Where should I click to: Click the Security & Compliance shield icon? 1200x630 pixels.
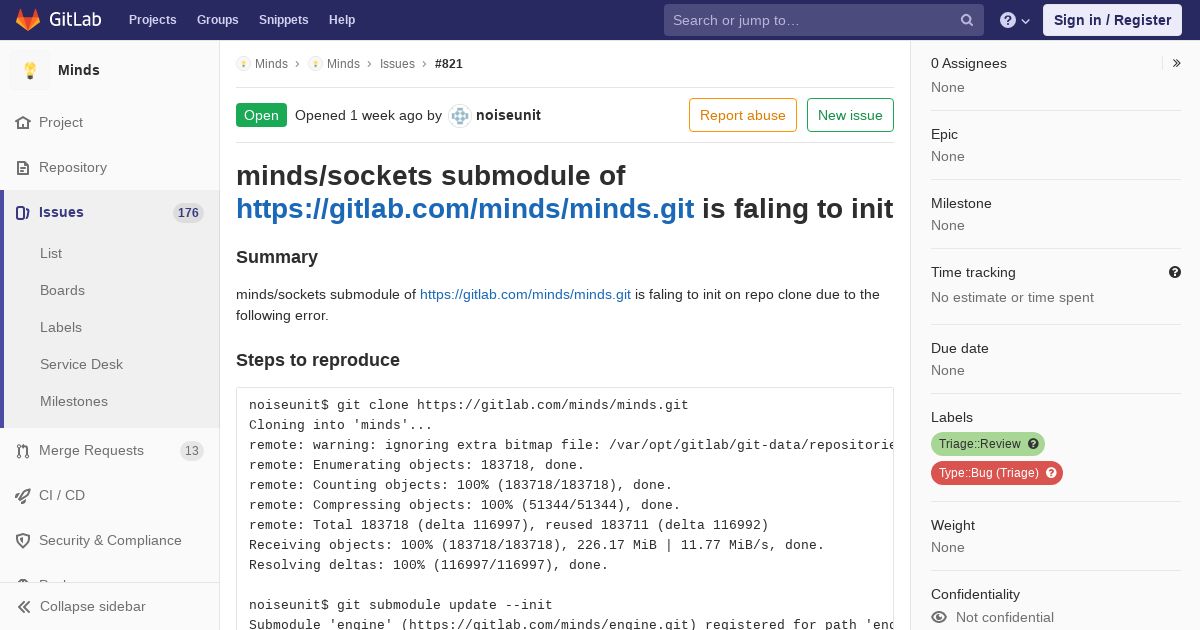tap(23, 541)
